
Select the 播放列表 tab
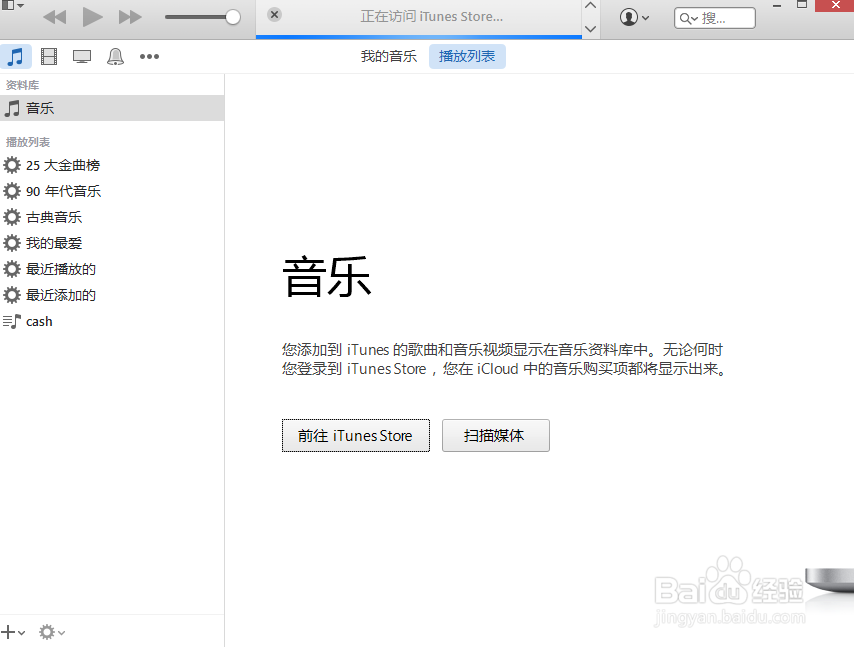click(x=467, y=57)
